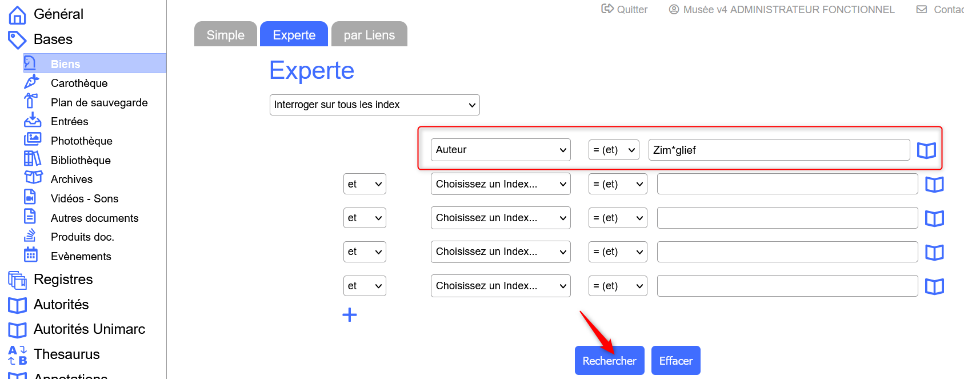Open the book icon beside the Zim*glief field
Screen dimensions: 964x379
coord(926,150)
